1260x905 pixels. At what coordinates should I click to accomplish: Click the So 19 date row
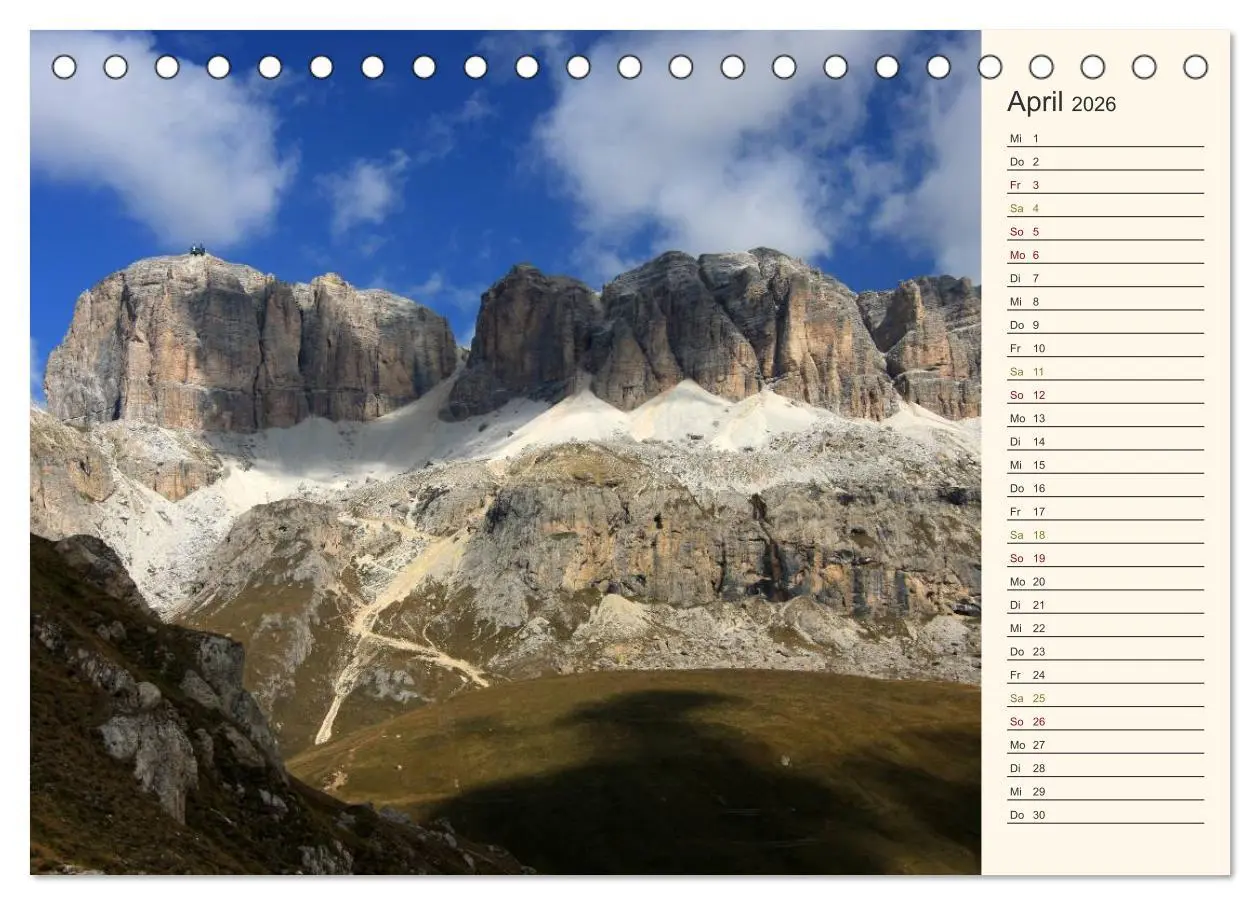coord(1105,558)
